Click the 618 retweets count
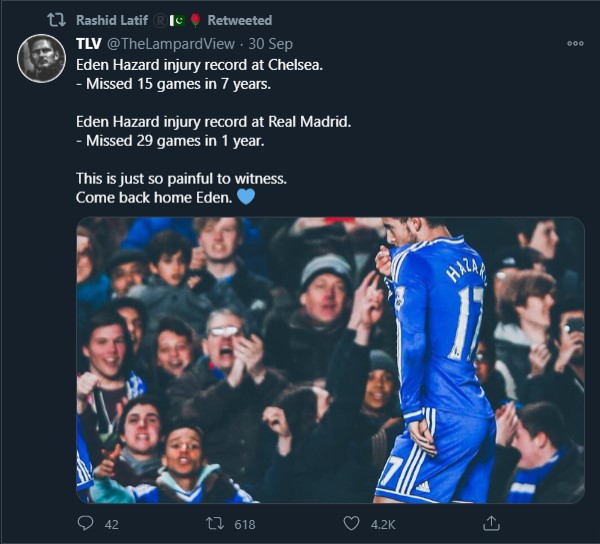Viewport: 600px width, 544px height. 245,524
